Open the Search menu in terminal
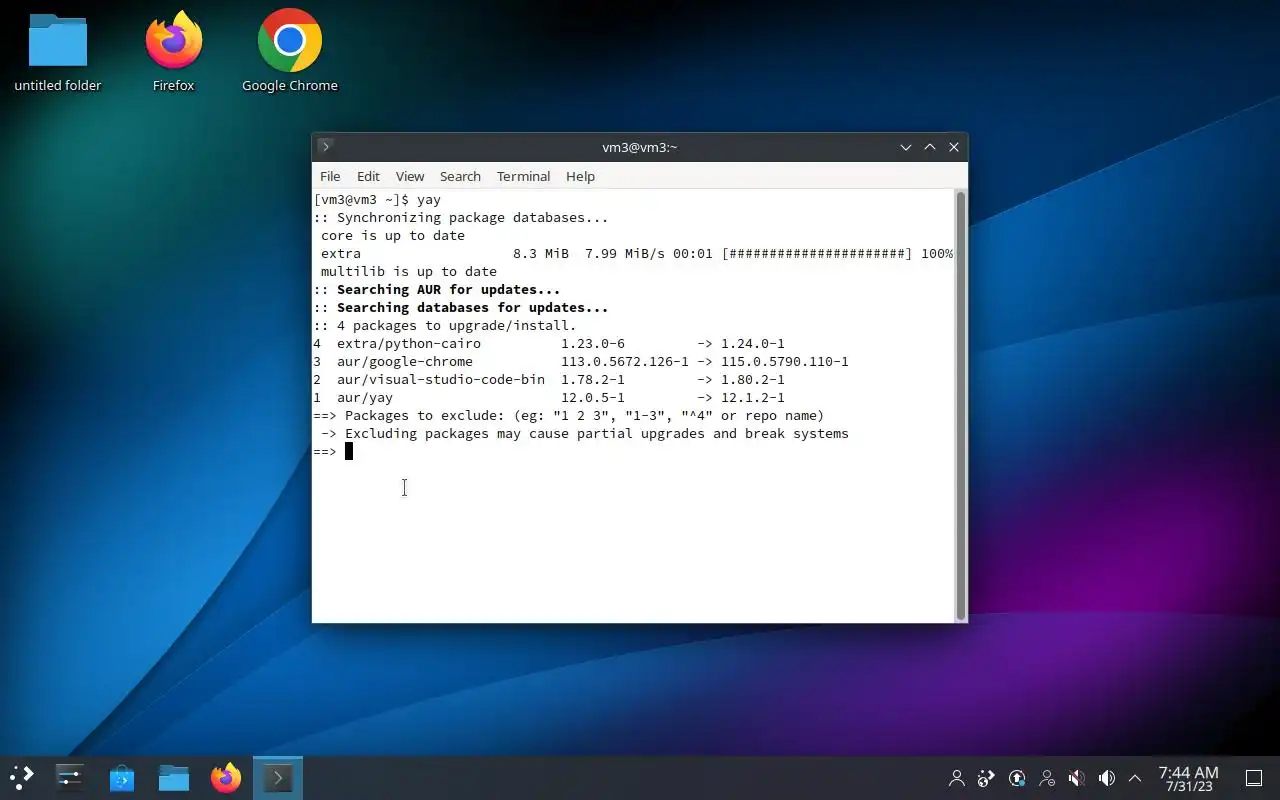 coord(460,176)
